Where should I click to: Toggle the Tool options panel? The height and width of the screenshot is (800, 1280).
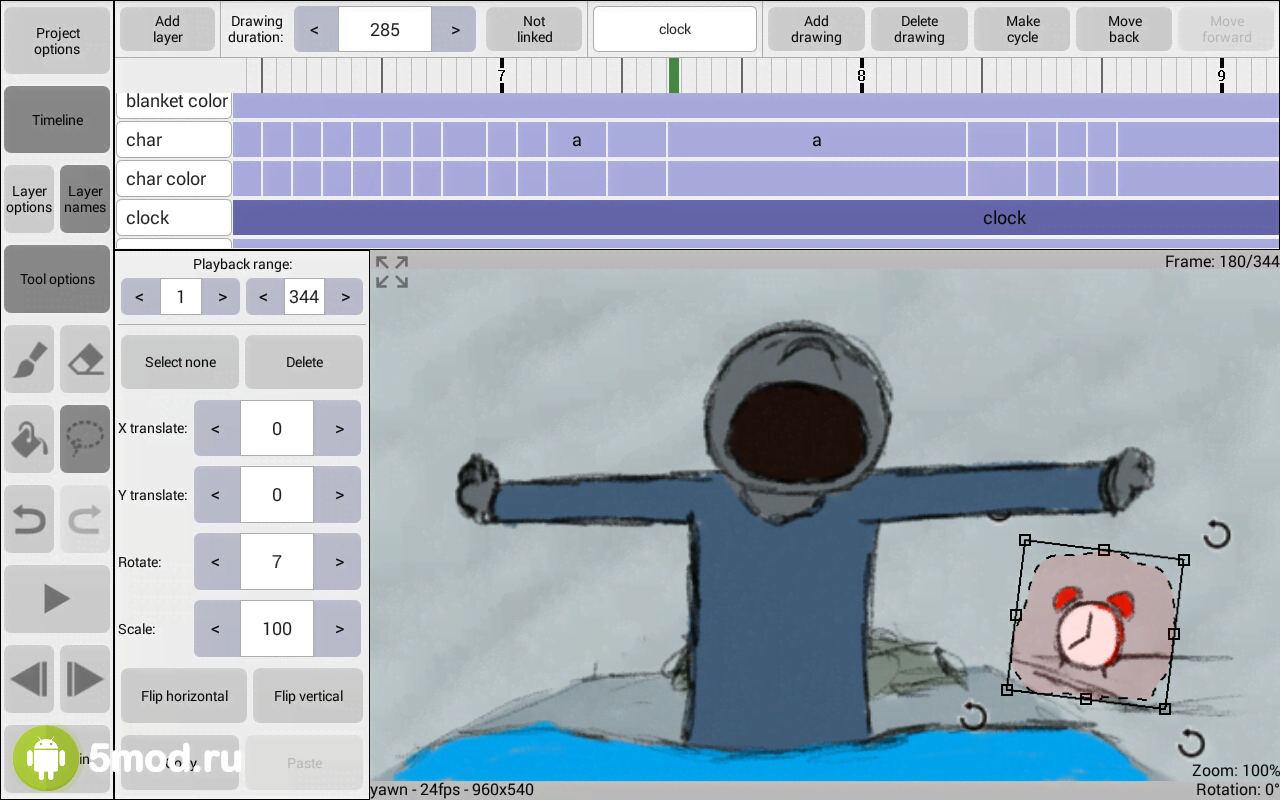(57, 279)
